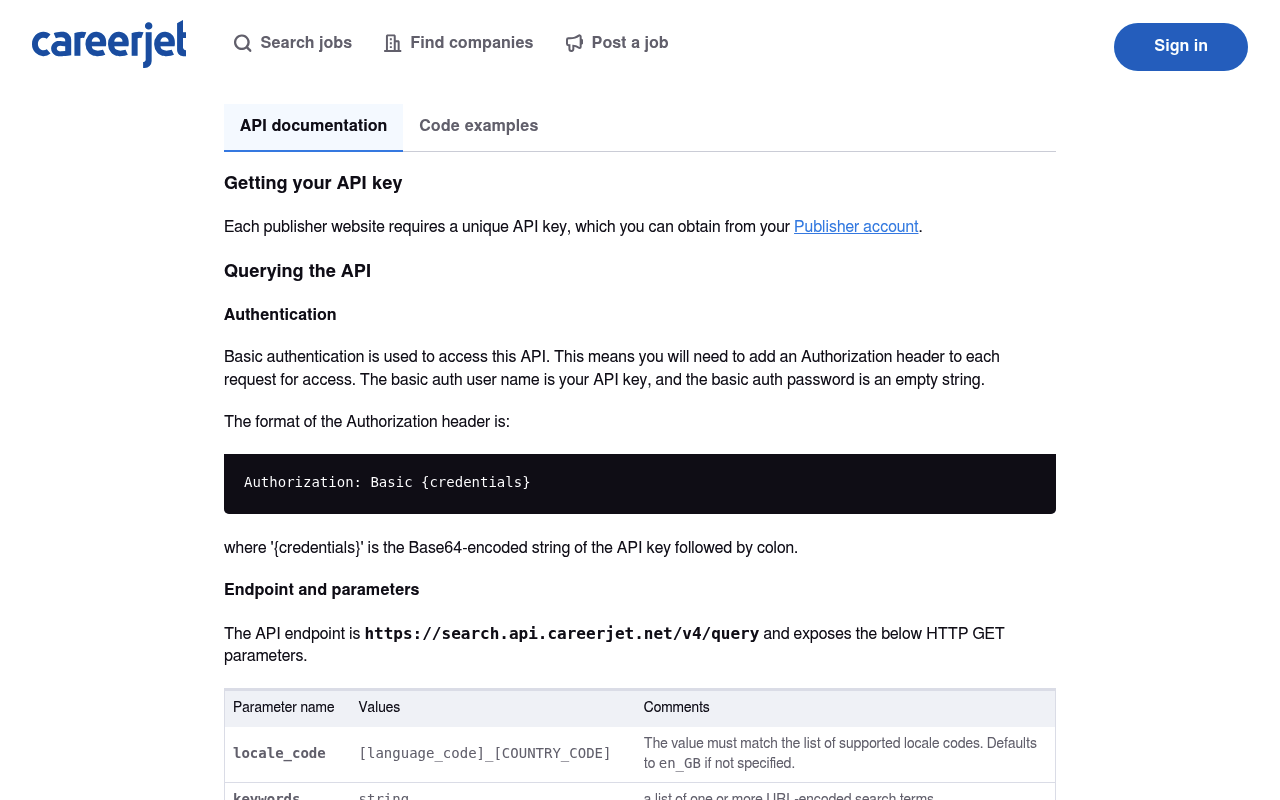1280x800 pixels.
Task: Click the careerjet logo
Action: (109, 44)
